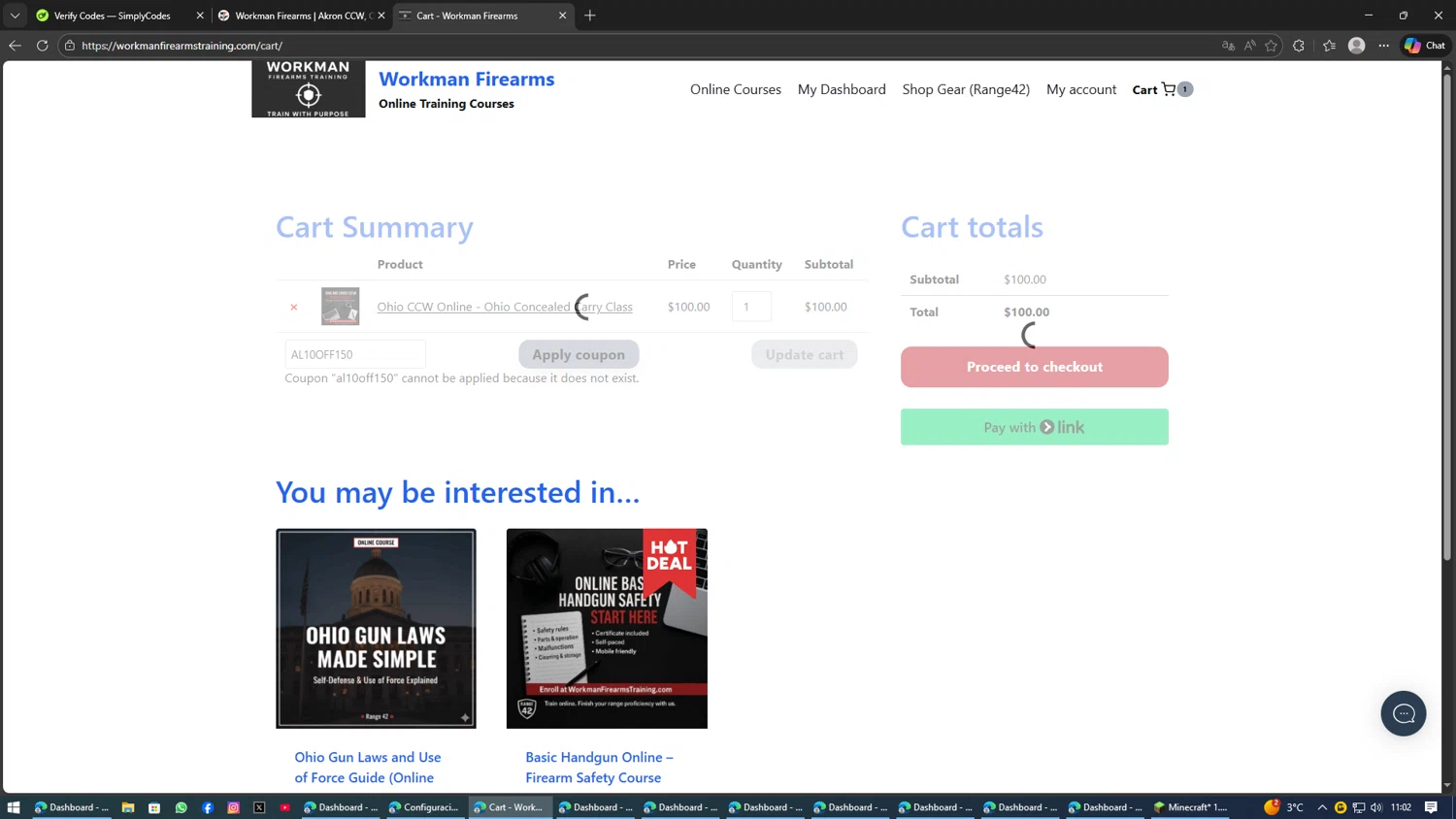Click the quantity field for Ohio CCW
The height and width of the screenshot is (819, 1456).
[751, 307]
